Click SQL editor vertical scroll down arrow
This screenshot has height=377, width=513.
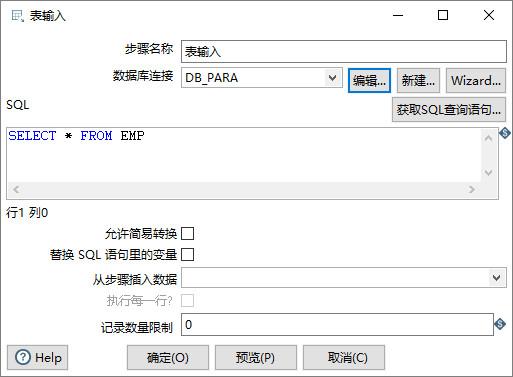coord(489,173)
